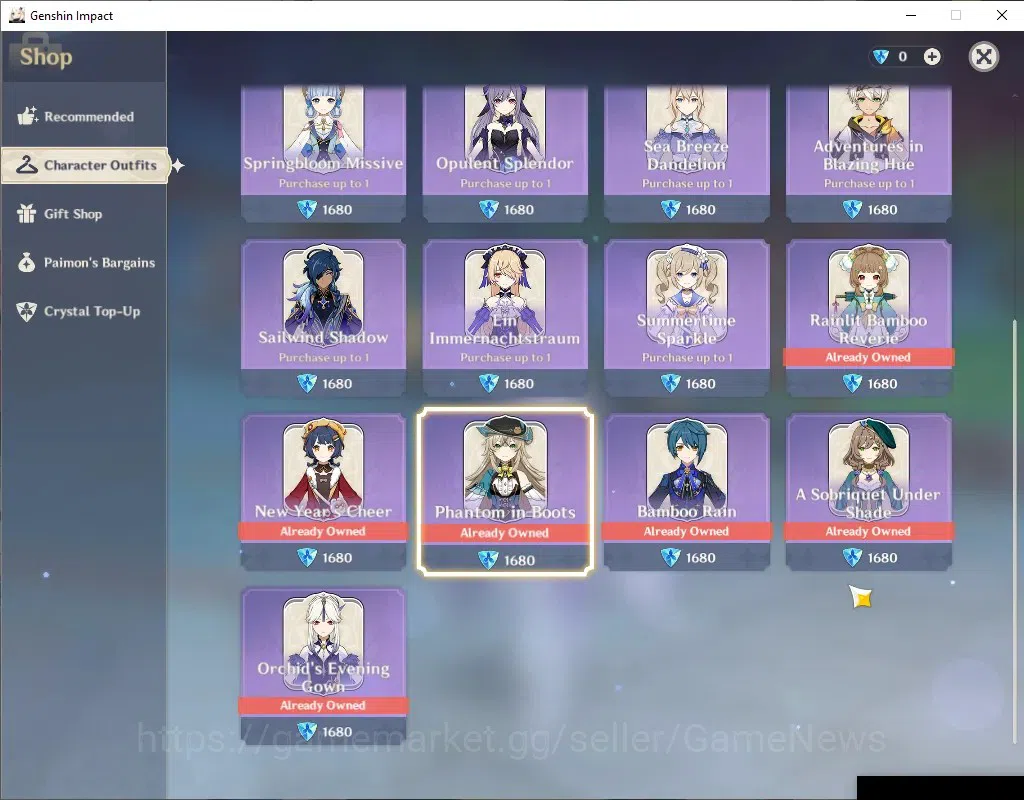Click Already Owned label on Rainlit Bamboo Reverie

[x=868, y=357]
